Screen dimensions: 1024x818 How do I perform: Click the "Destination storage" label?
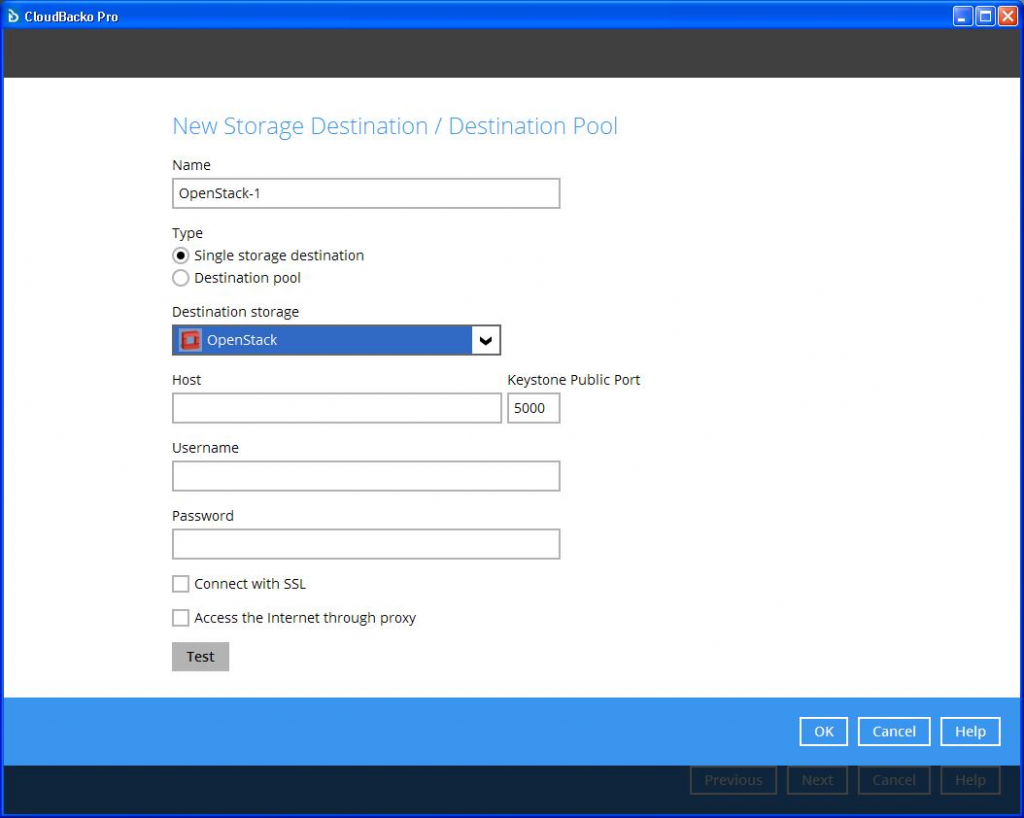236,312
